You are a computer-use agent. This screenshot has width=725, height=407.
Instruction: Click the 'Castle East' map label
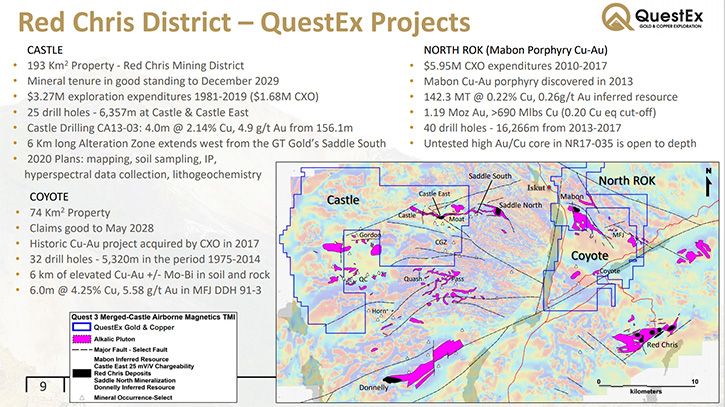click(434, 194)
